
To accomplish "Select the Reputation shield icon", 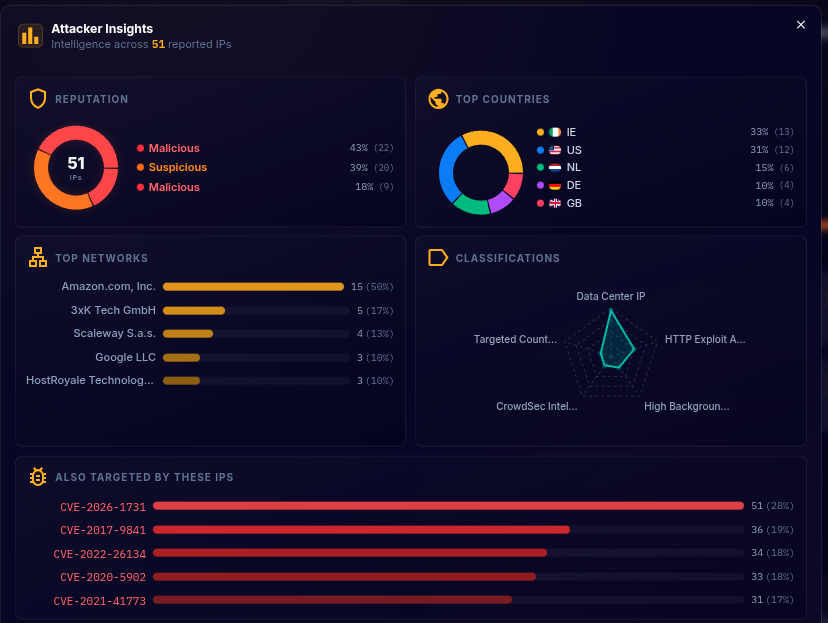I will click(x=38, y=99).
